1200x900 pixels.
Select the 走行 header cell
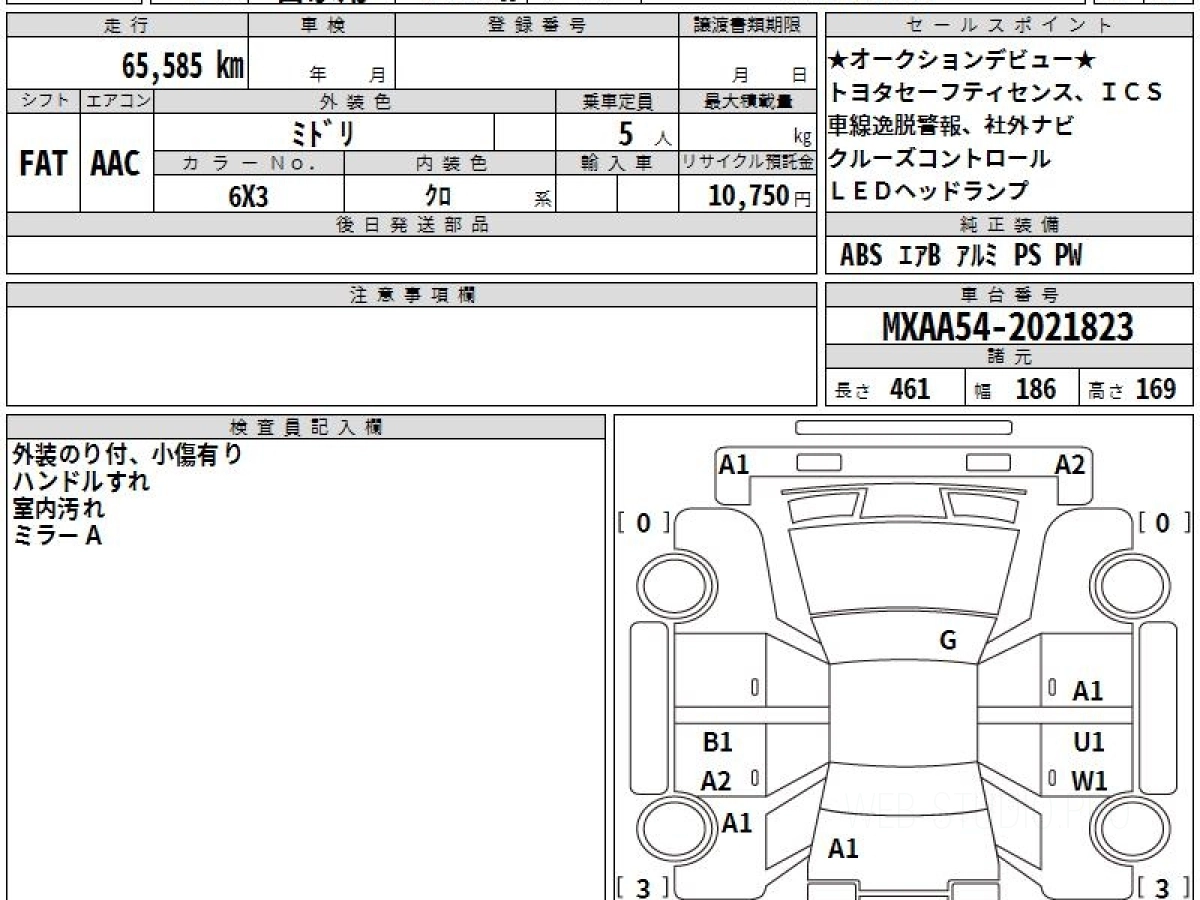tap(127, 26)
